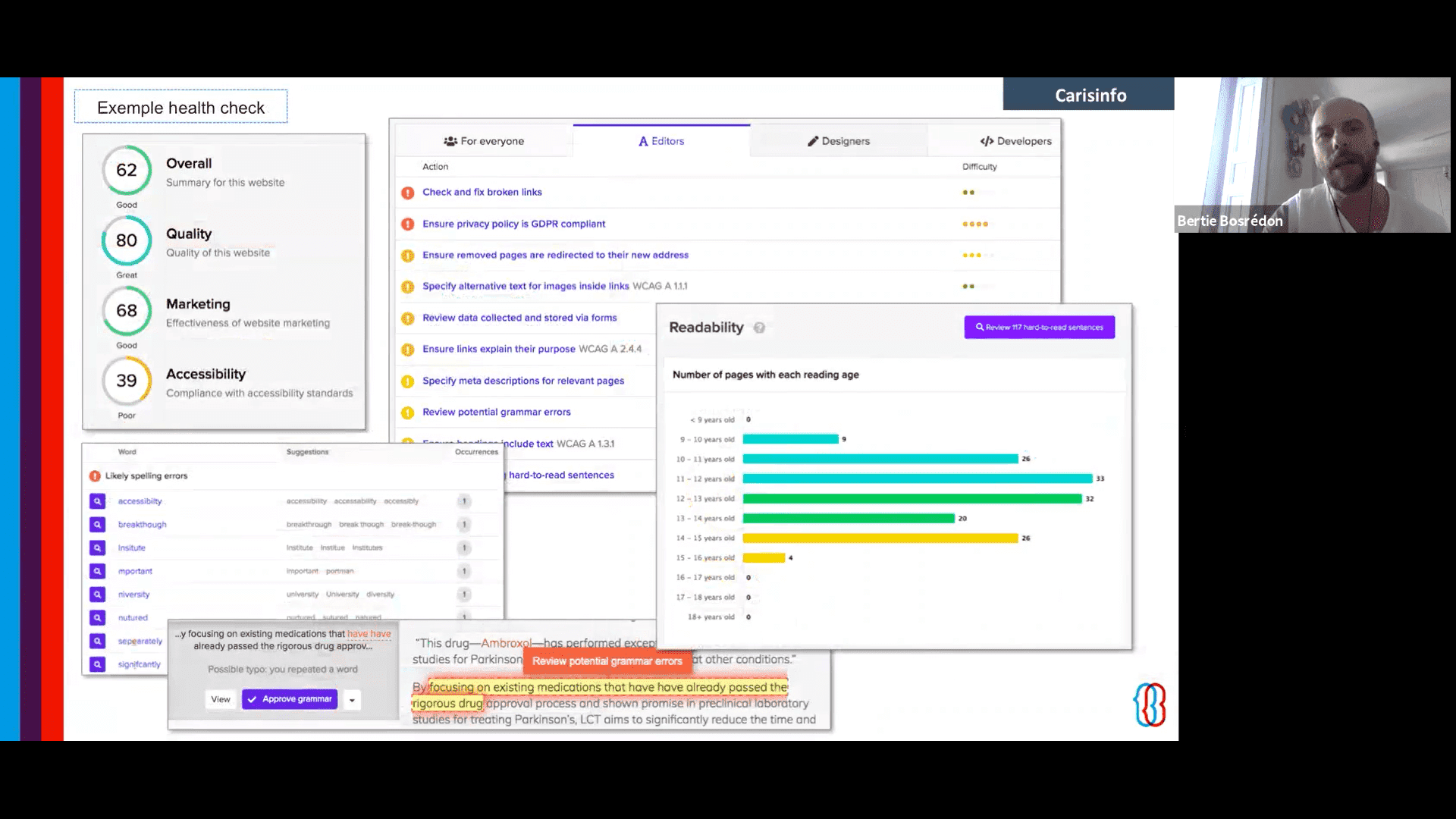Select the Developers tab

click(1016, 141)
